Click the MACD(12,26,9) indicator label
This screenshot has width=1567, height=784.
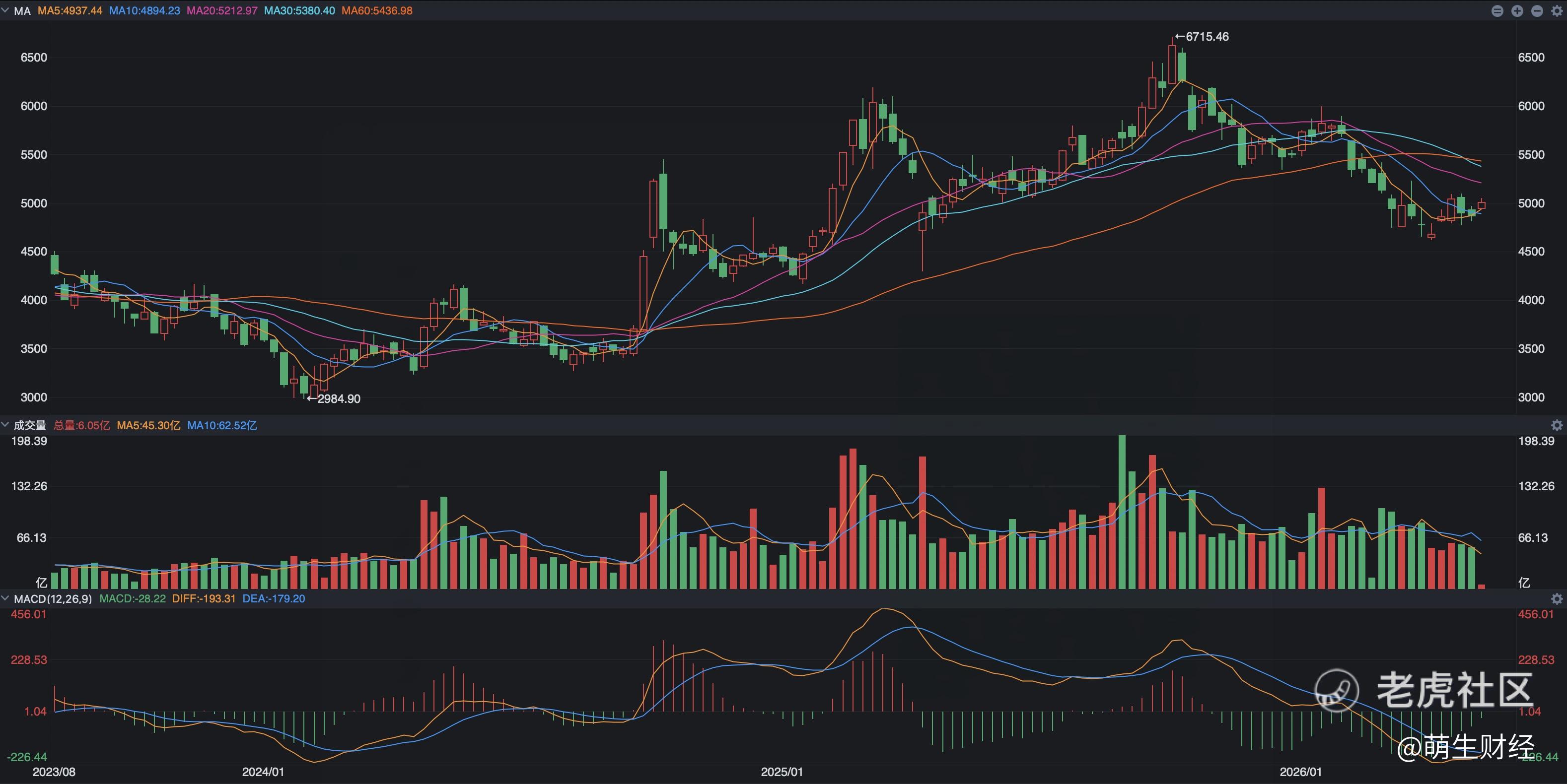click(x=53, y=598)
